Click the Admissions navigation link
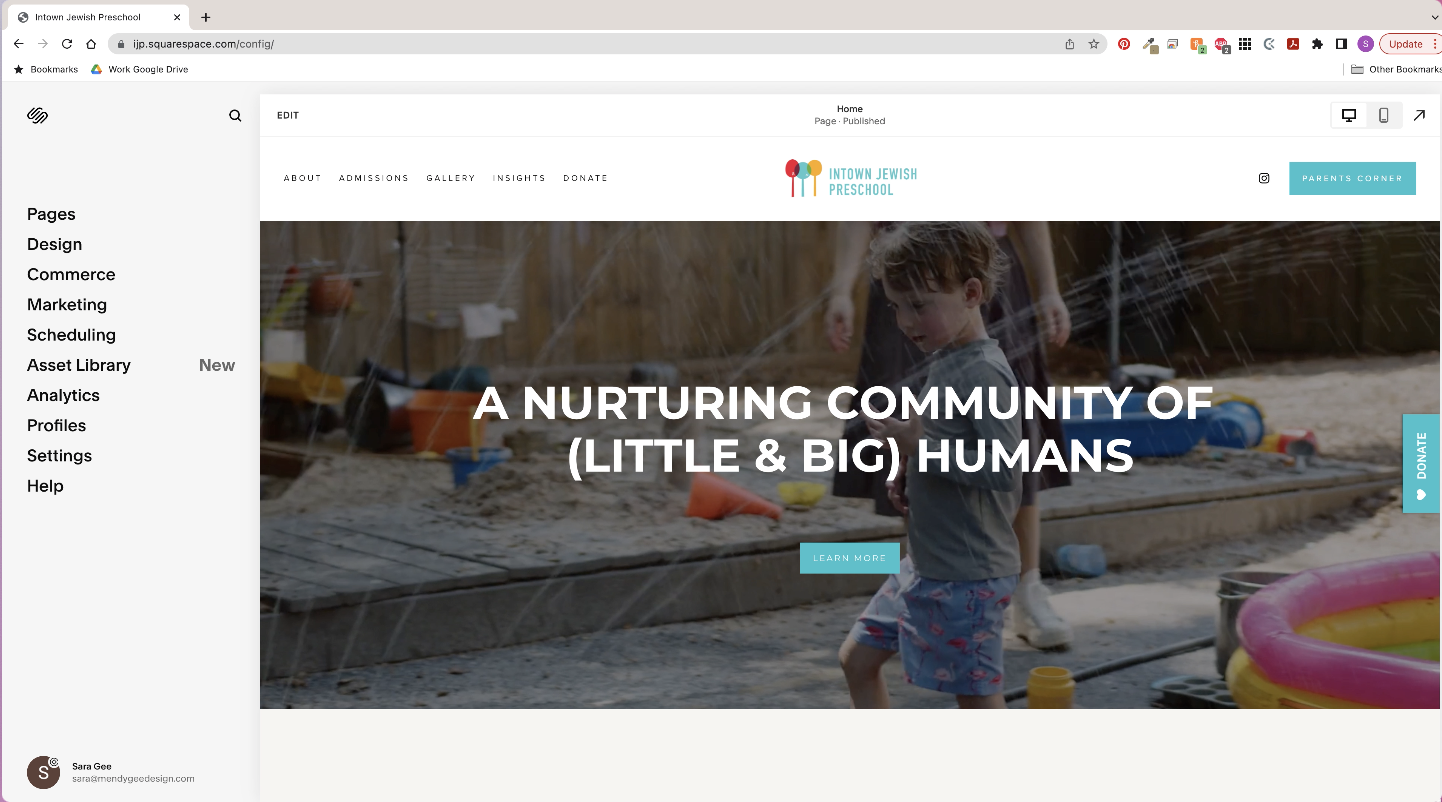 (x=374, y=178)
